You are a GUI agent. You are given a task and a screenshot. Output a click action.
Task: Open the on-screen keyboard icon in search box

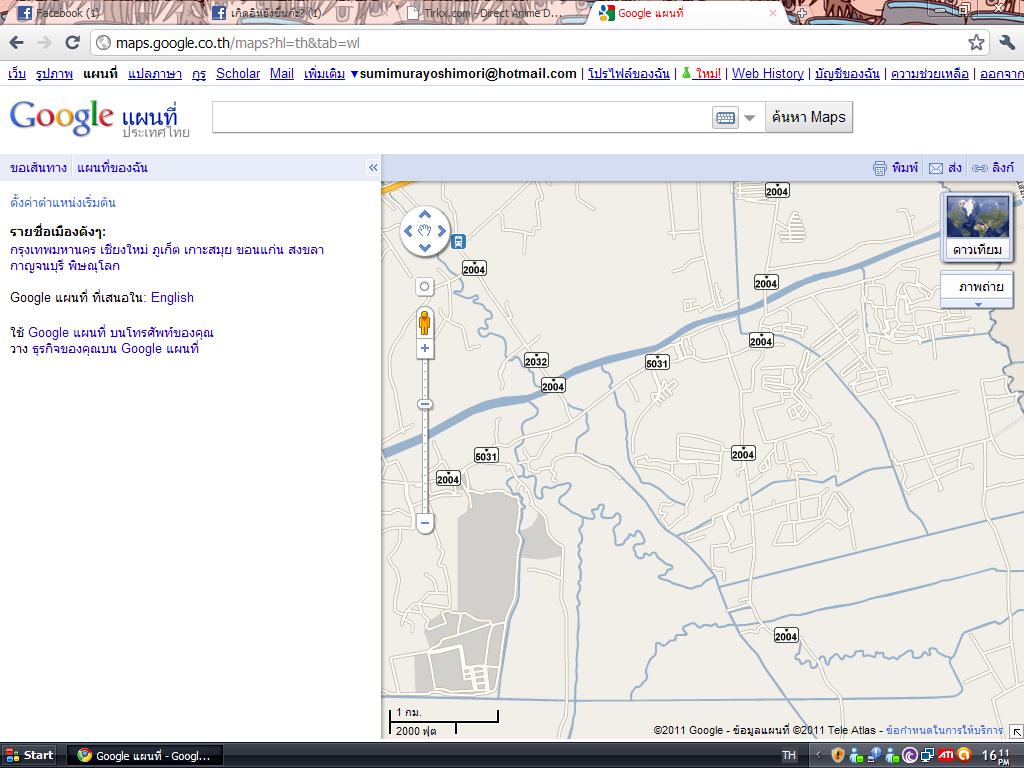pyautogui.click(x=725, y=118)
